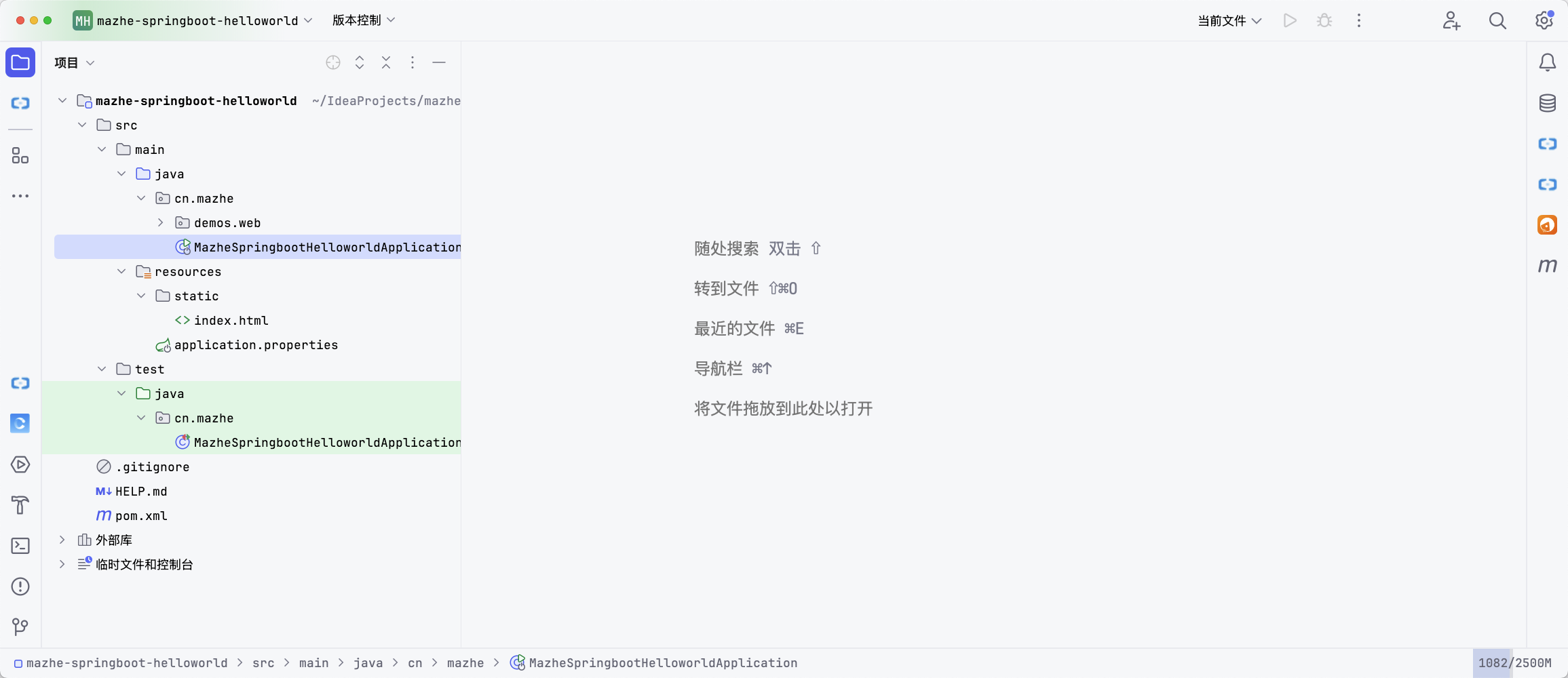Open the Project tool window folder icon
The image size is (1568, 678).
pyautogui.click(x=20, y=63)
